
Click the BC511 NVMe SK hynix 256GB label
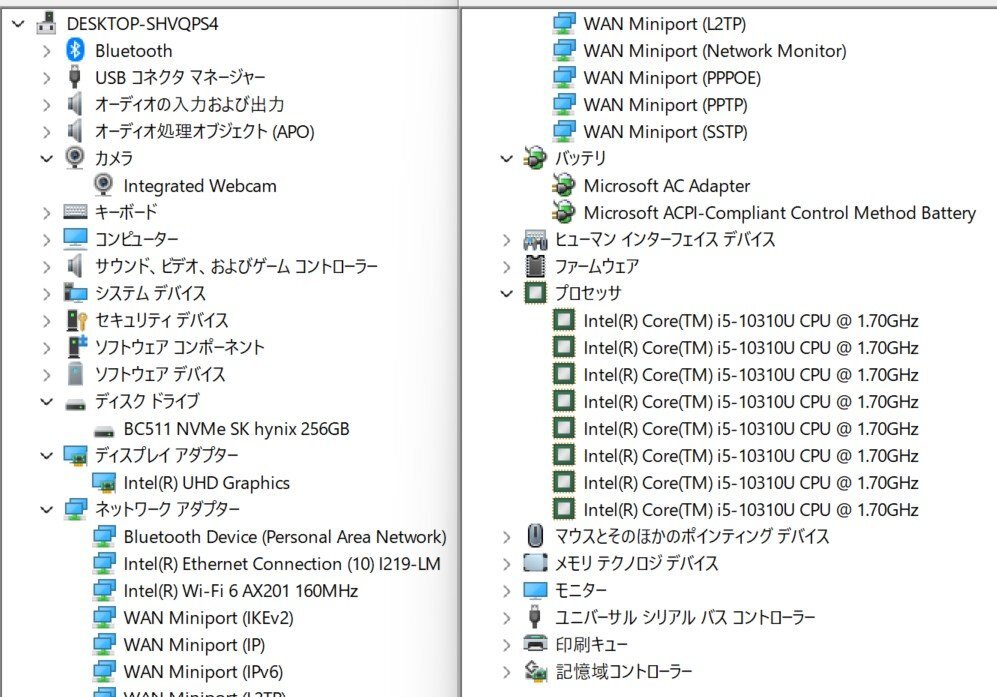(237, 429)
